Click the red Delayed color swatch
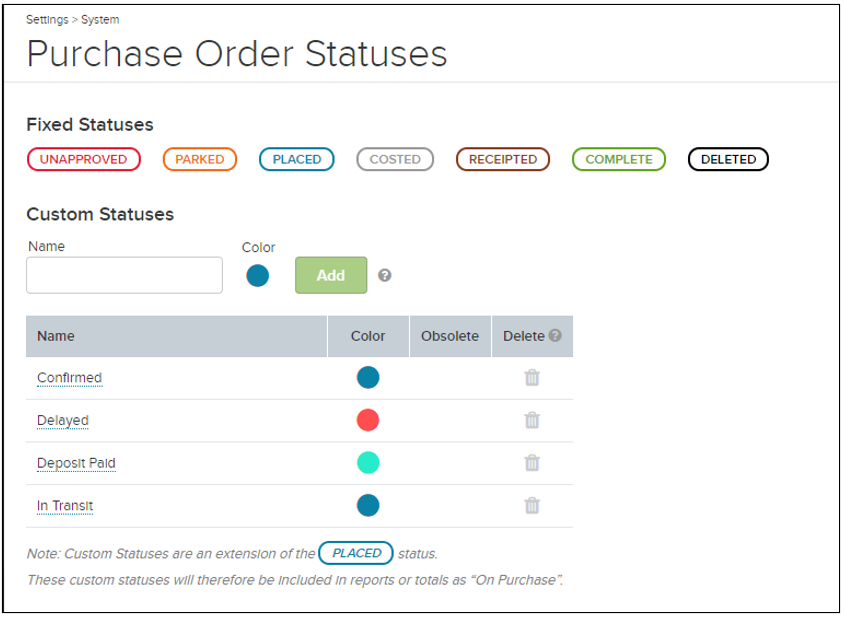The height and width of the screenshot is (618, 845). click(x=368, y=420)
